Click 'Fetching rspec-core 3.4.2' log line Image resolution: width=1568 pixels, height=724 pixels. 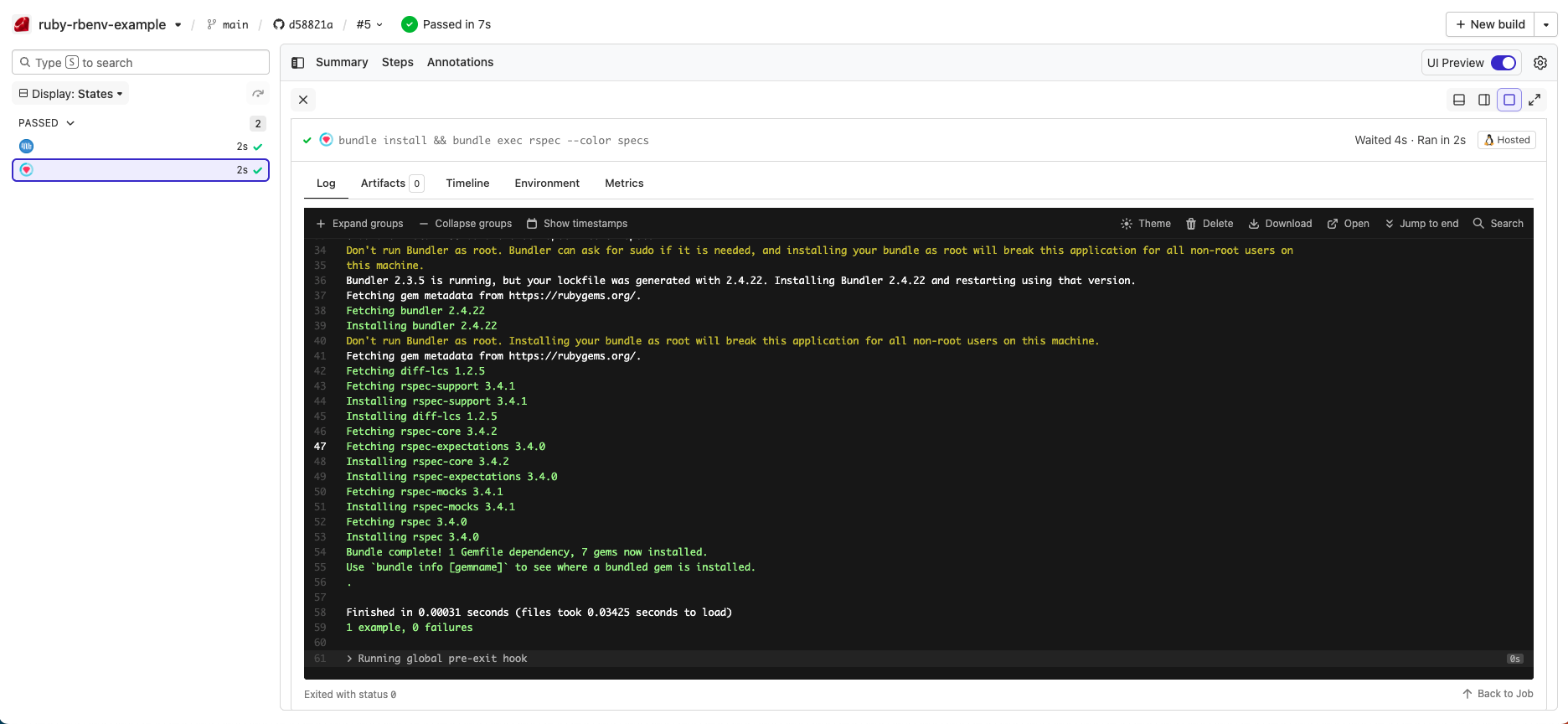coord(421,432)
